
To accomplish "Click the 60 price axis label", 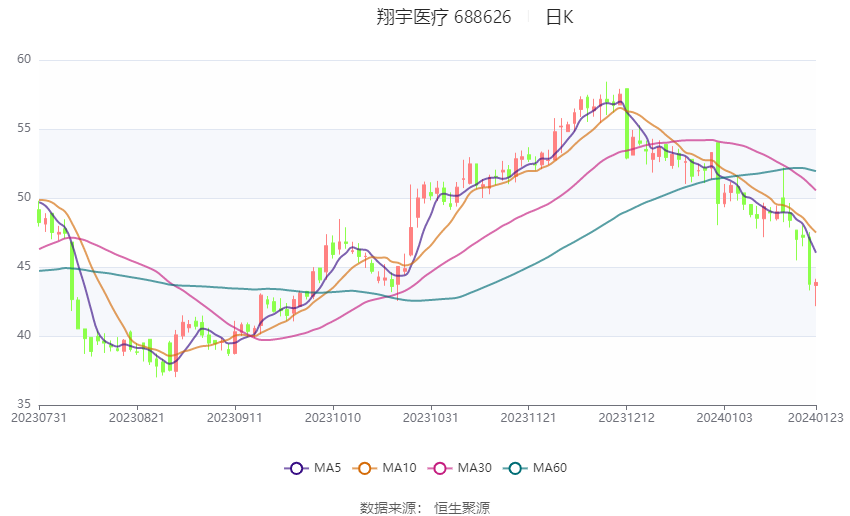I will [x=24, y=59].
